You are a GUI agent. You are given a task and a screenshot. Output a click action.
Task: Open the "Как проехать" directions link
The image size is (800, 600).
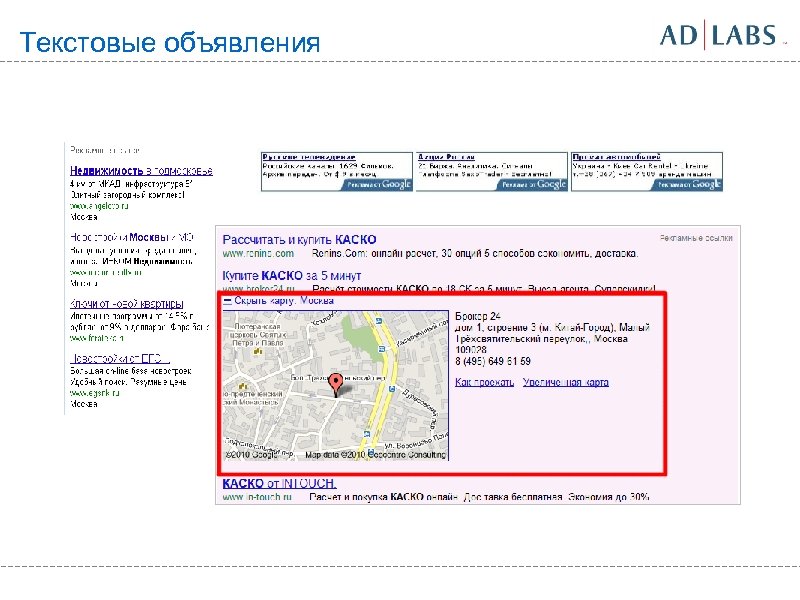(x=484, y=382)
